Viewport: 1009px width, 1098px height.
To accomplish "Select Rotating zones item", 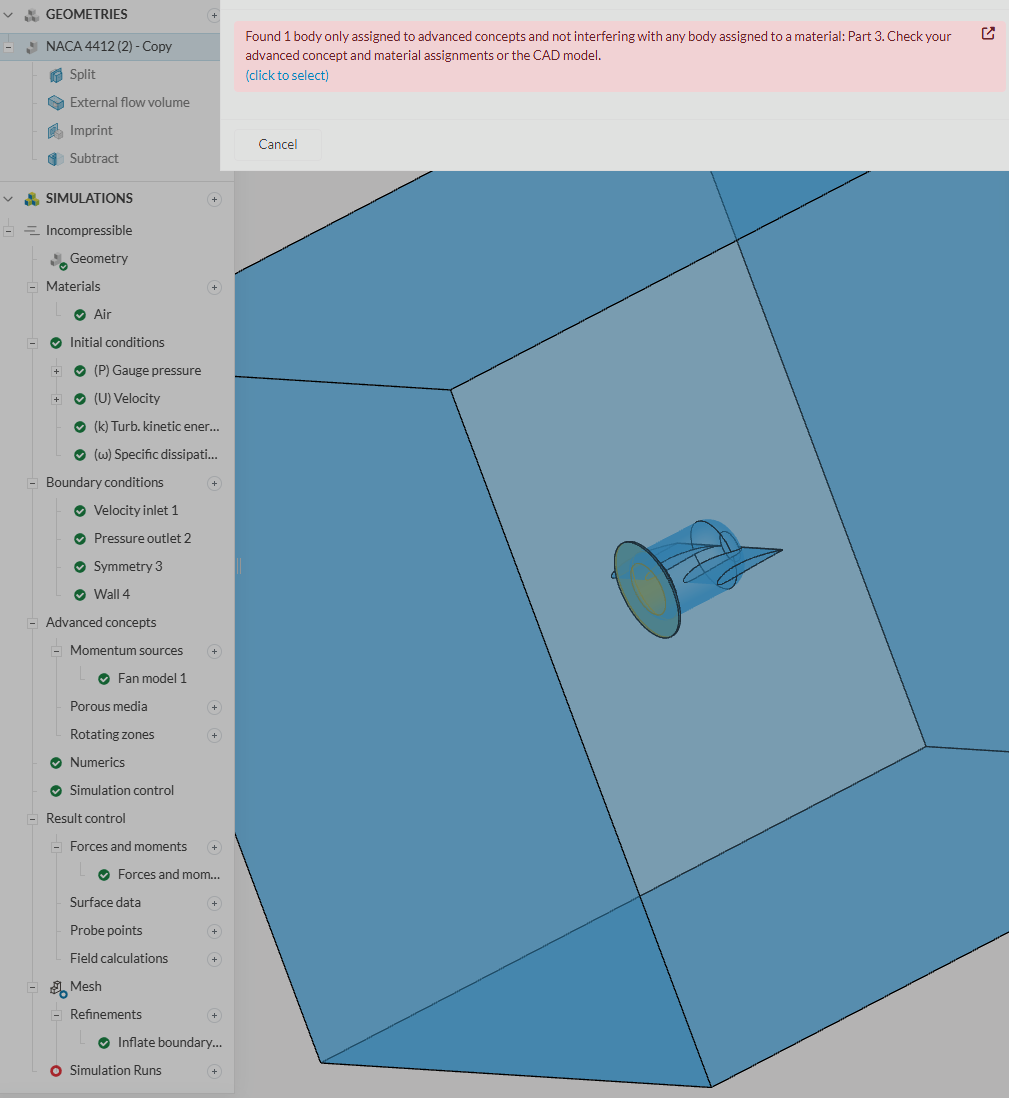I will [112, 735].
